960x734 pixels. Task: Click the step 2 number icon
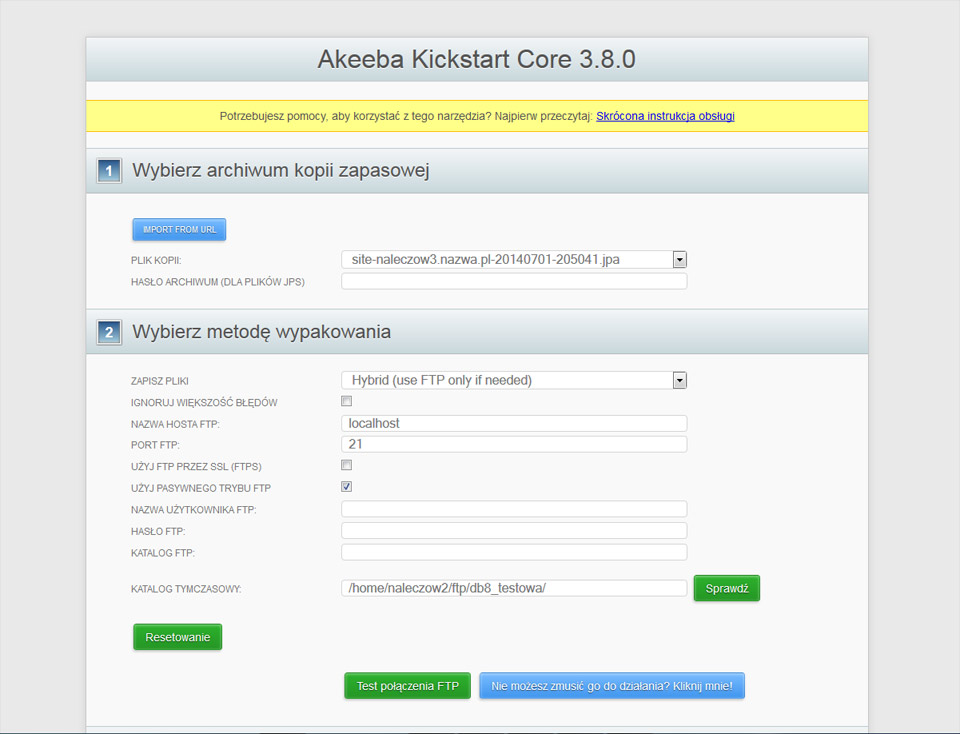click(109, 332)
